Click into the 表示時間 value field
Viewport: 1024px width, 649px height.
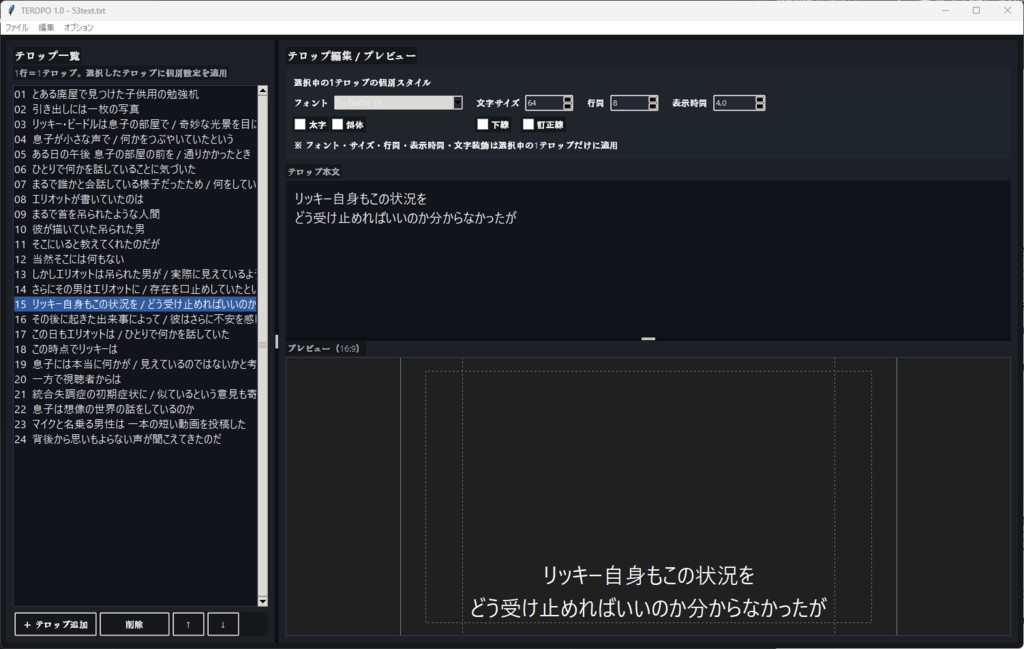(x=734, y=103)
